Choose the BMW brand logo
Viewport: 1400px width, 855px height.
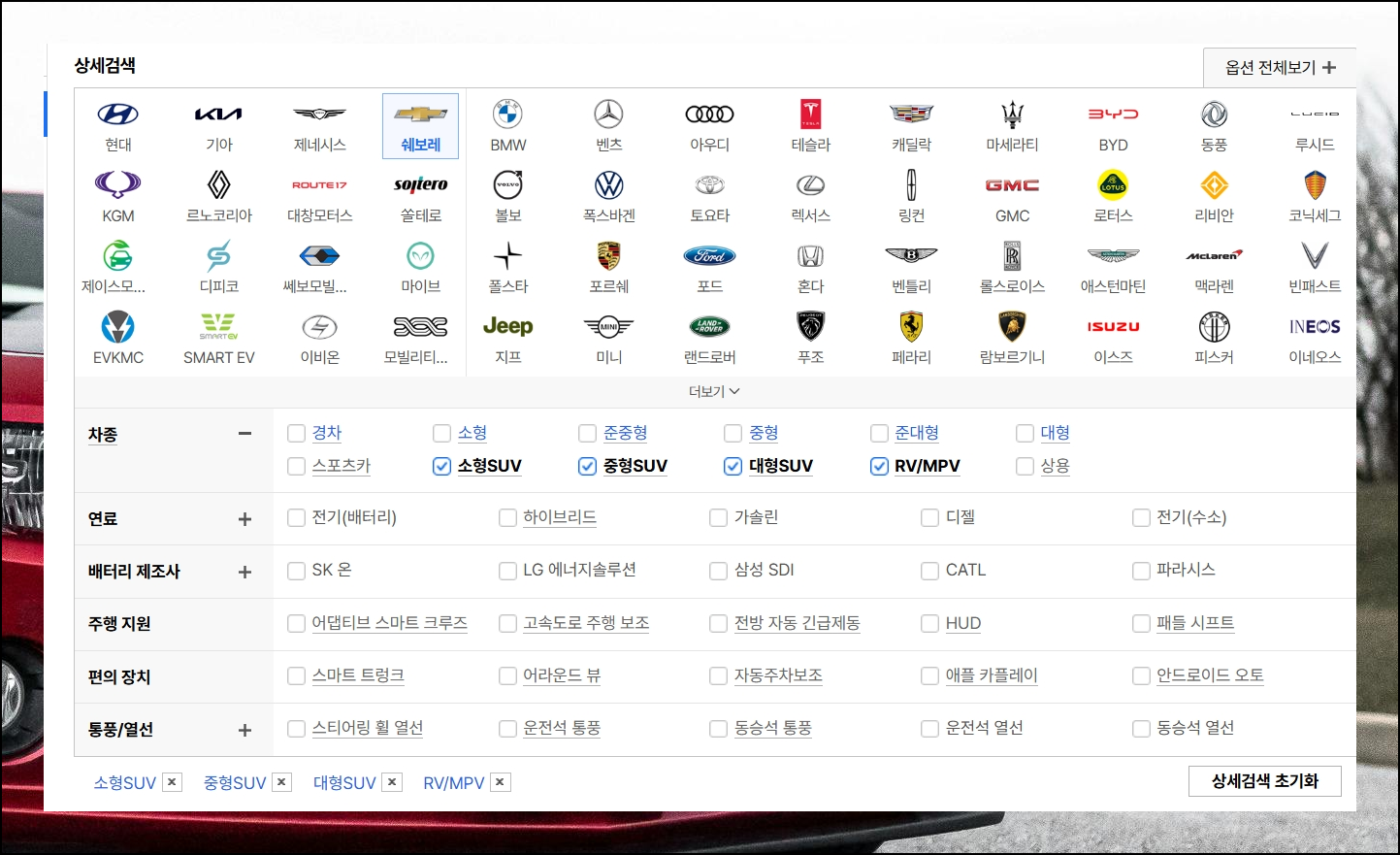pos(508,115)
